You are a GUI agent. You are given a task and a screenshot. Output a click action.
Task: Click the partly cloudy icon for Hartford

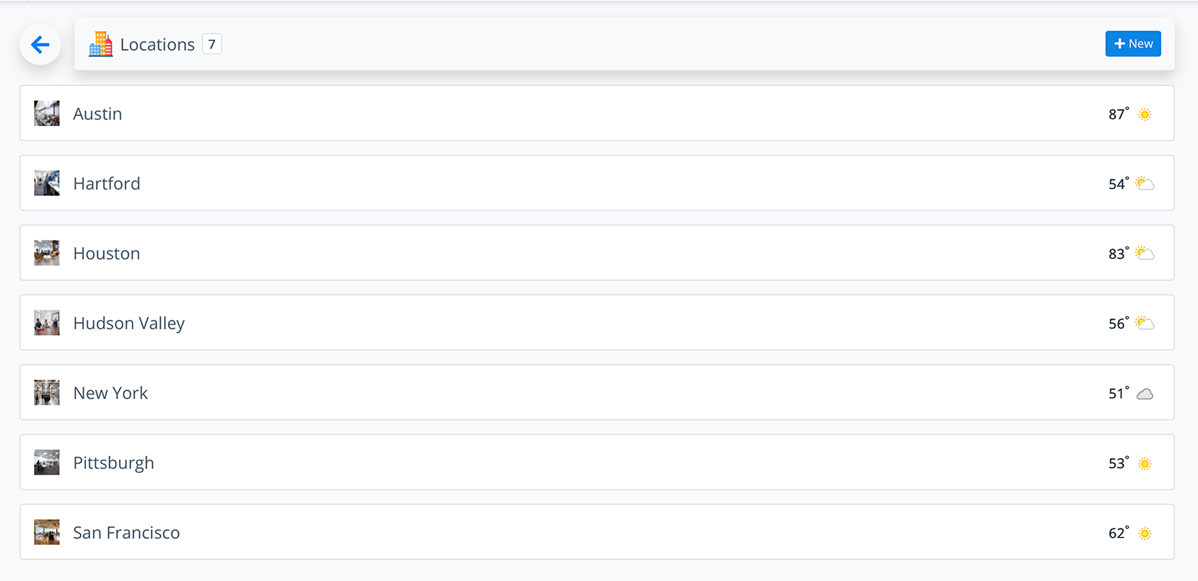coord(1145,184)
